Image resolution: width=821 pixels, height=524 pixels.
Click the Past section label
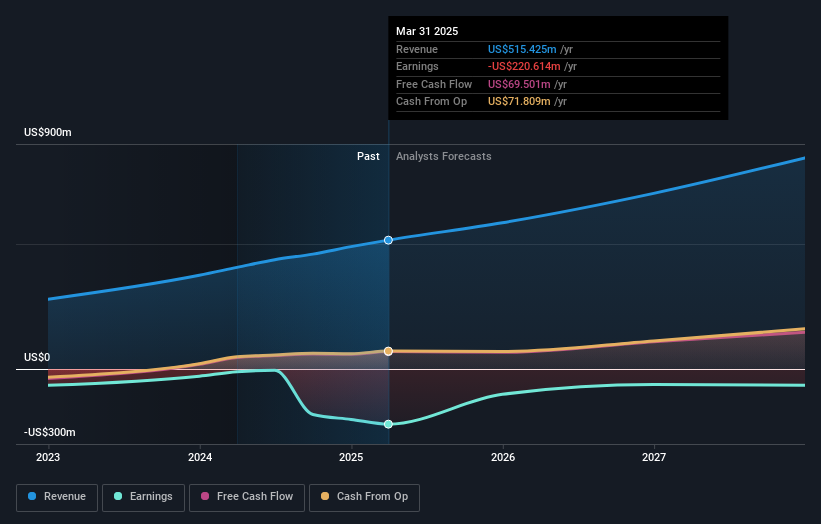[x=368, y=157]
